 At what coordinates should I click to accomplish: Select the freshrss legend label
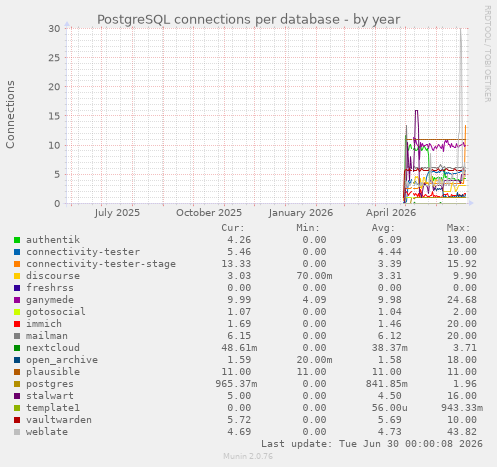click(x=50, y=288)
